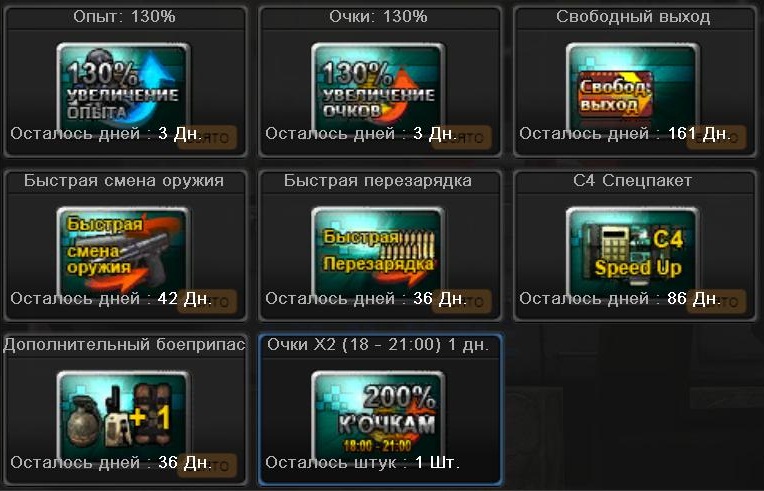Viewport: 764px width, 491px height.
Task: Select the 200% к очкам icon
Action: (378, 414)
